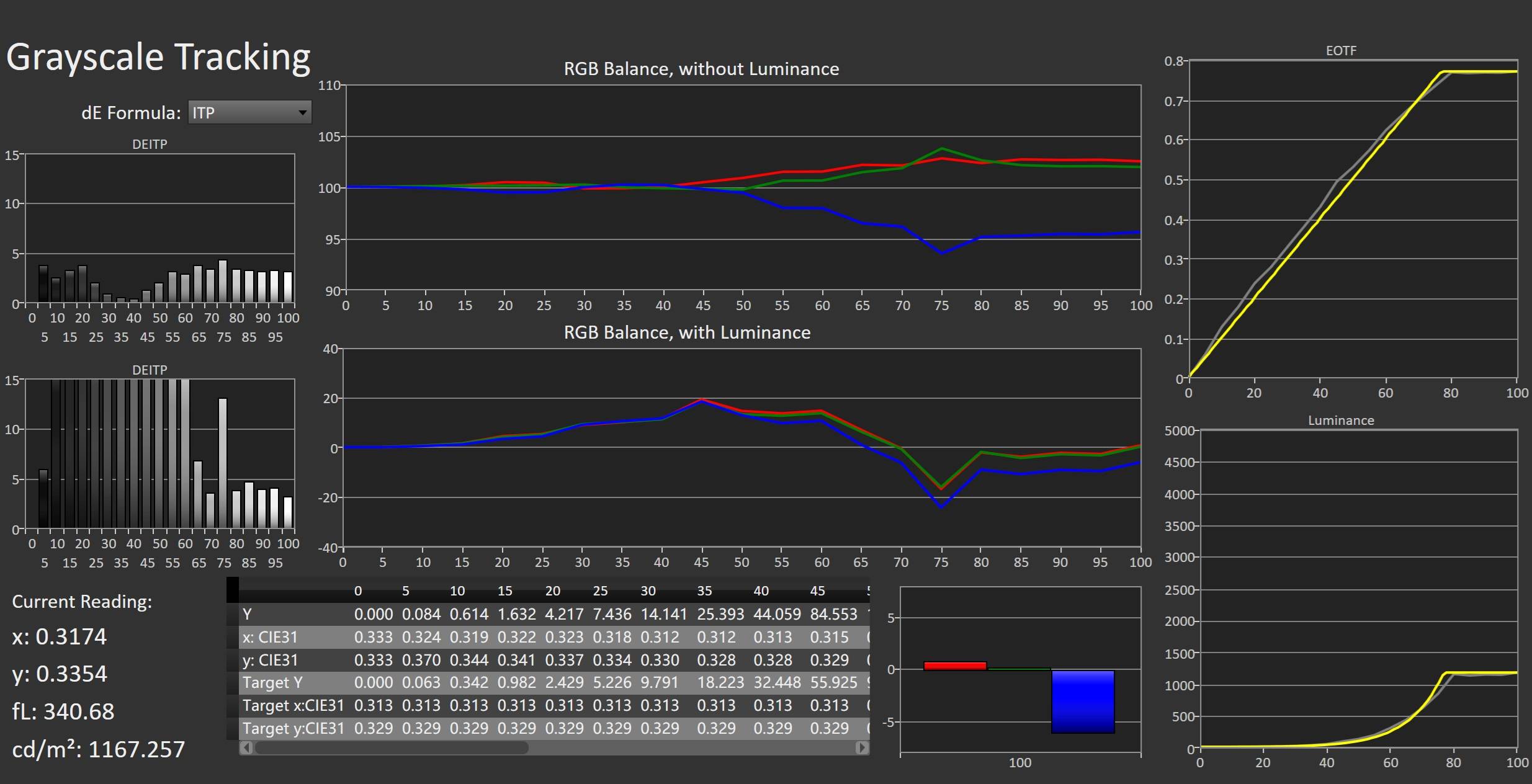Click the black top-left table corner cell

point(233,590)
